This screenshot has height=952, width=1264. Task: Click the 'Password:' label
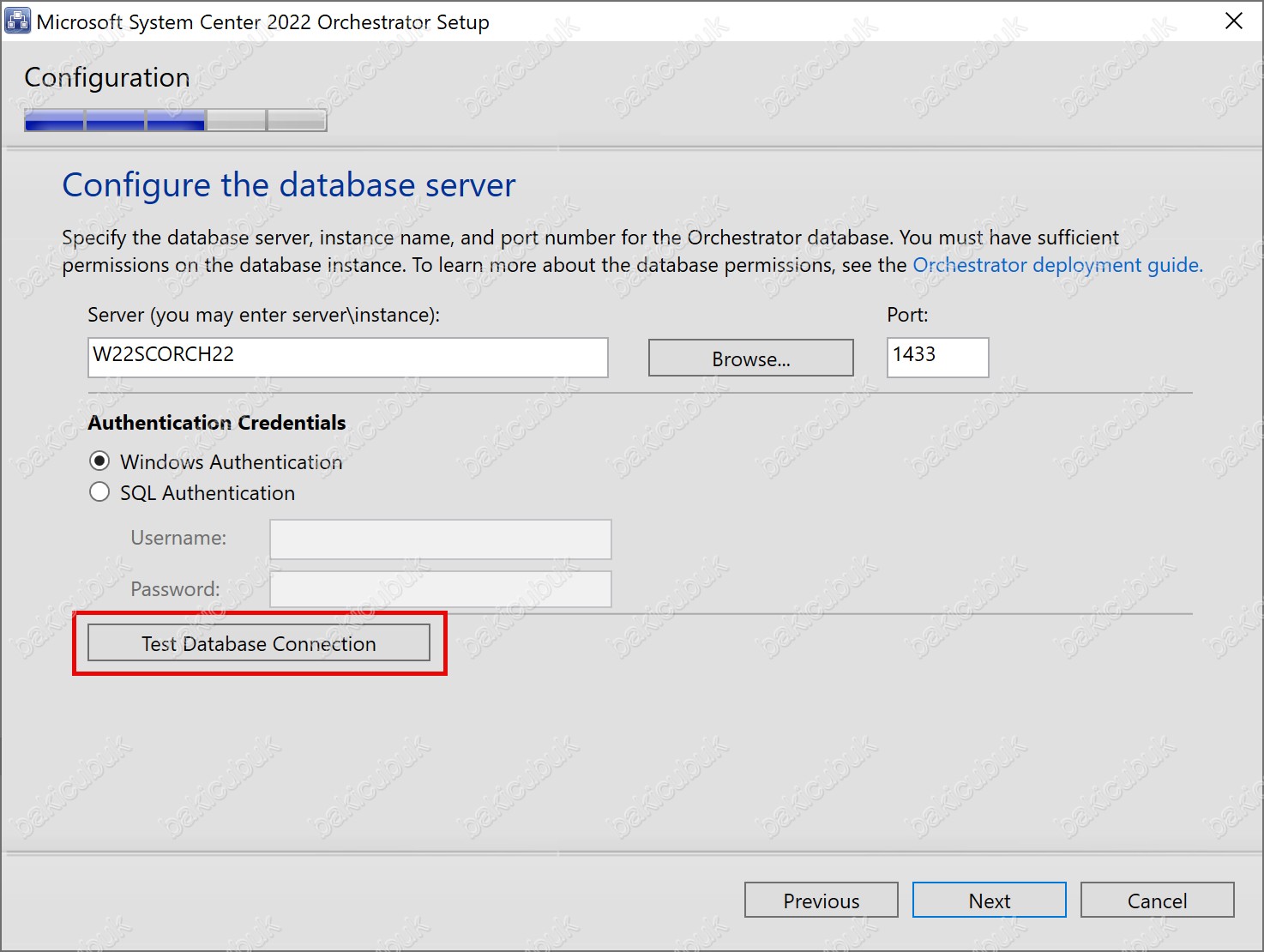point(175,589)
